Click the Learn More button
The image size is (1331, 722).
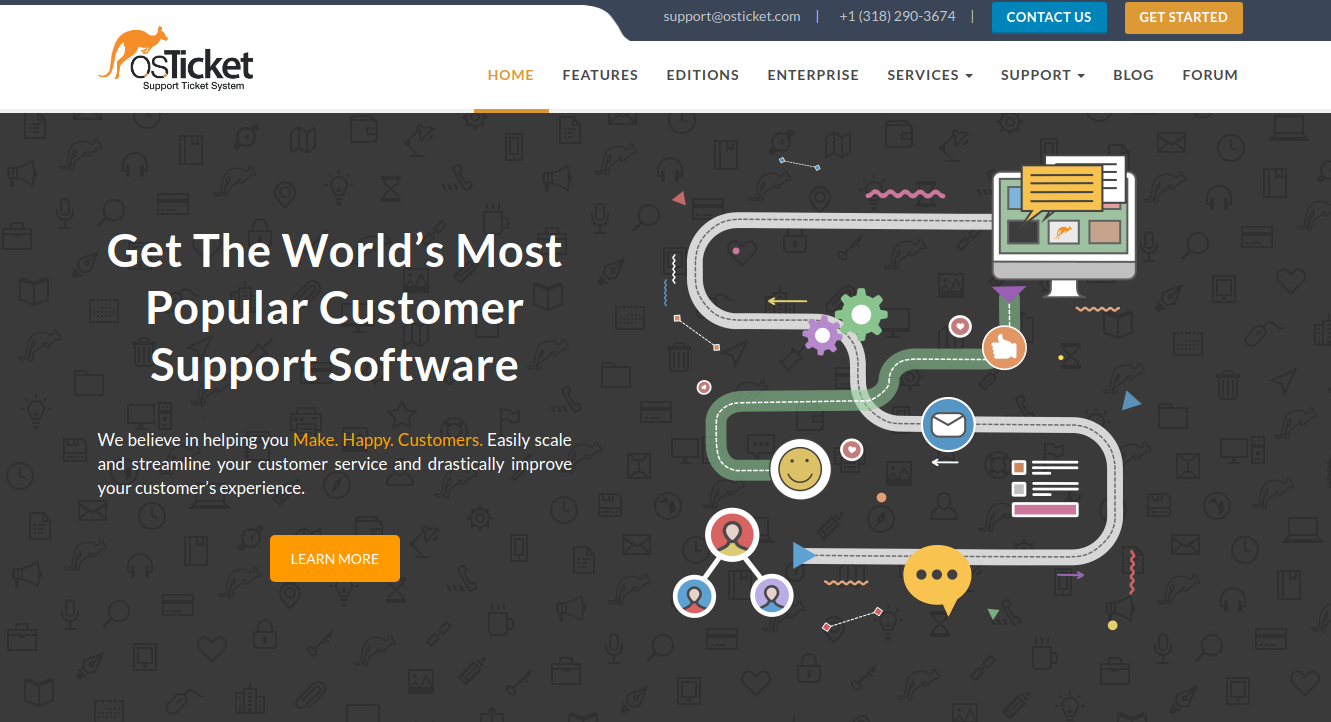(335, 558)
